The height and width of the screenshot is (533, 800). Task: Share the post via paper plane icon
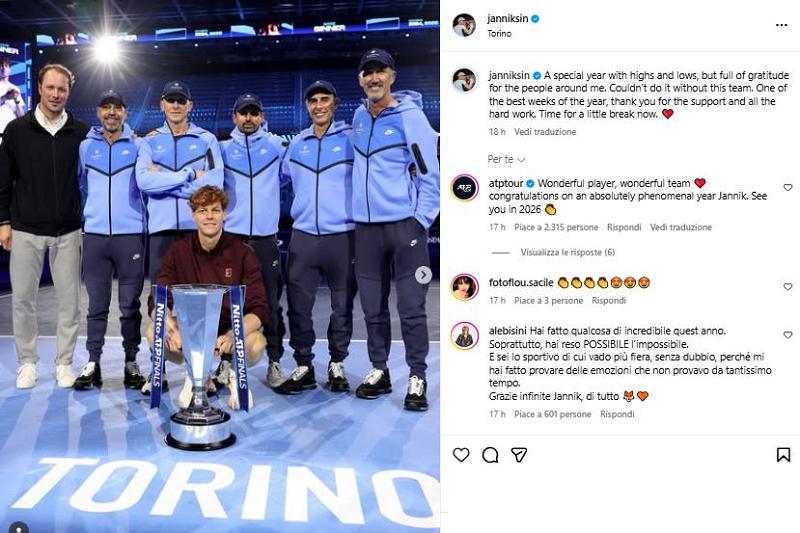click(519, 454)
